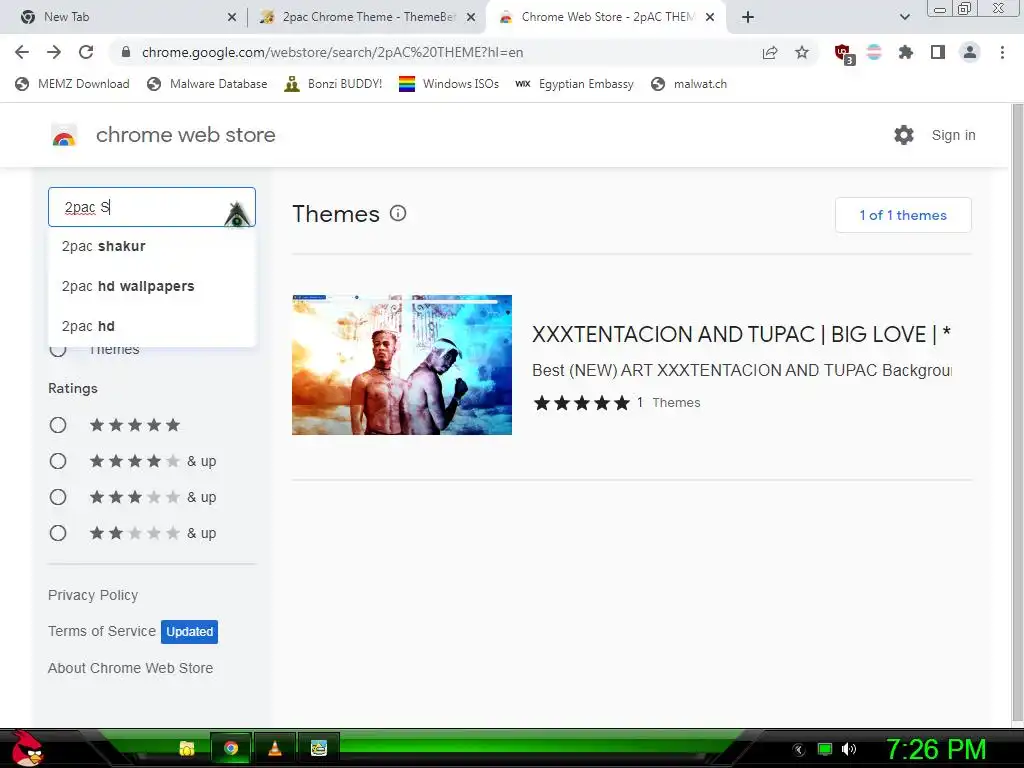Launch VLC cone in taskbar
Screen dimensions: 1024x768
tap(275, 748)
